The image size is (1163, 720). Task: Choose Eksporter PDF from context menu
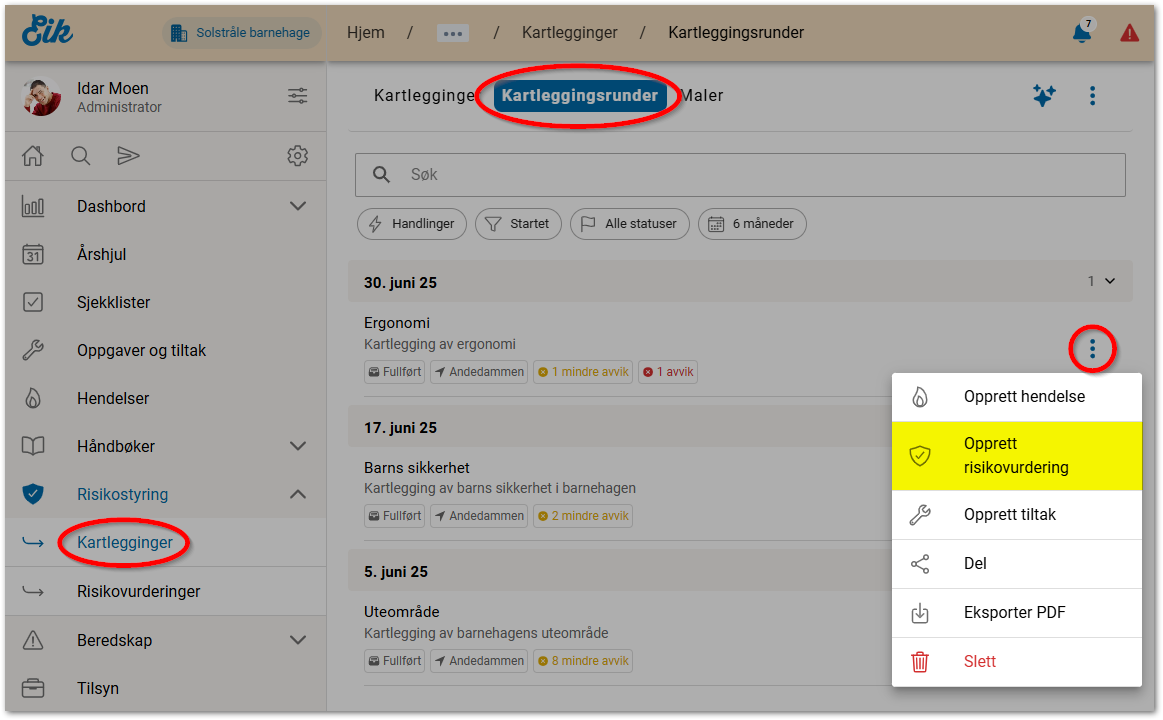(x=1014, y=613)
